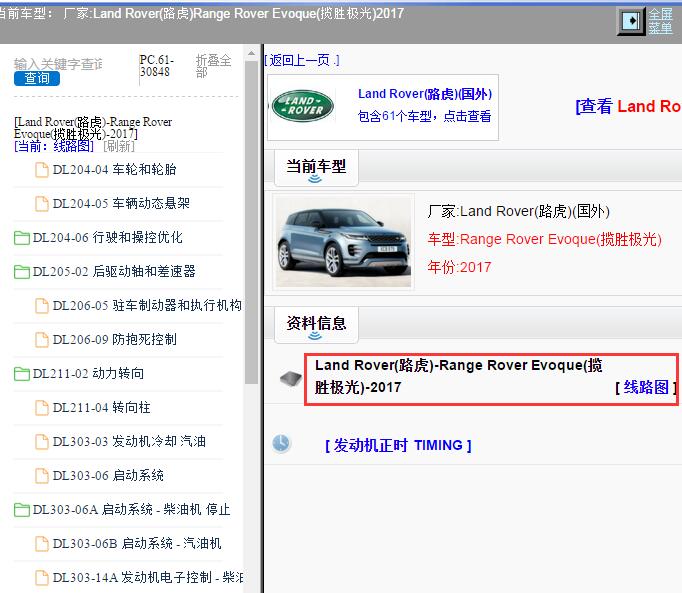Click the full-screen menu toggle icon
Viewport: 682px width, 593px height.
tap(631, 21)
